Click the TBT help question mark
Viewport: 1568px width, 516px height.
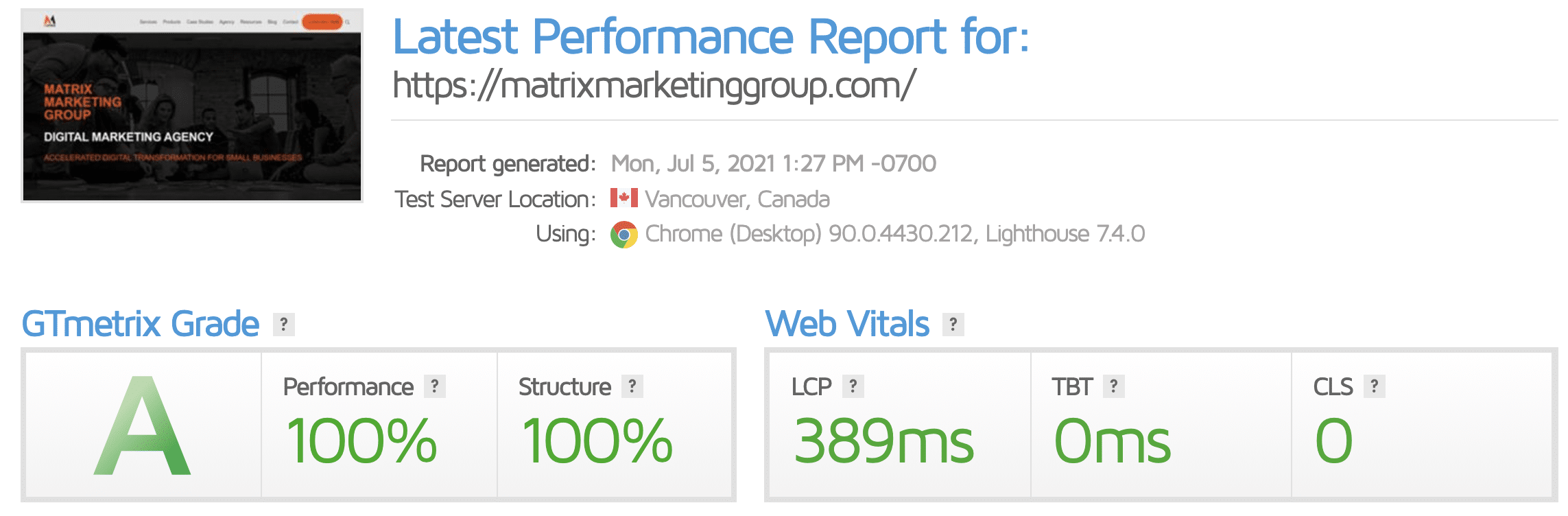pyautogui.click(x=1114, y=386)
